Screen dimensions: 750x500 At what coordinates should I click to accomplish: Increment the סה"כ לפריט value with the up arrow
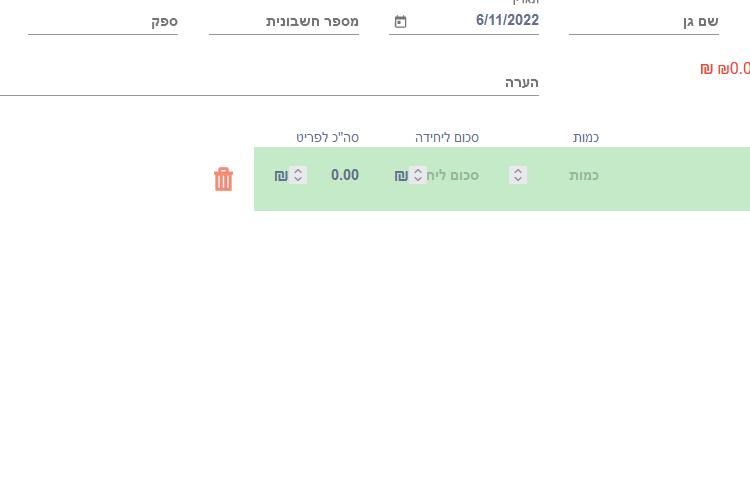(298, 171)
